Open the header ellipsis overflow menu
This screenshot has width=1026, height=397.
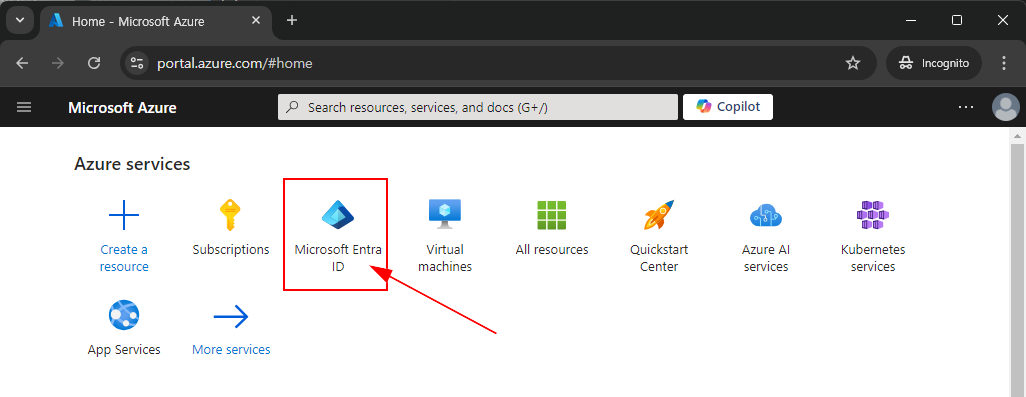[x=966, y=107]
